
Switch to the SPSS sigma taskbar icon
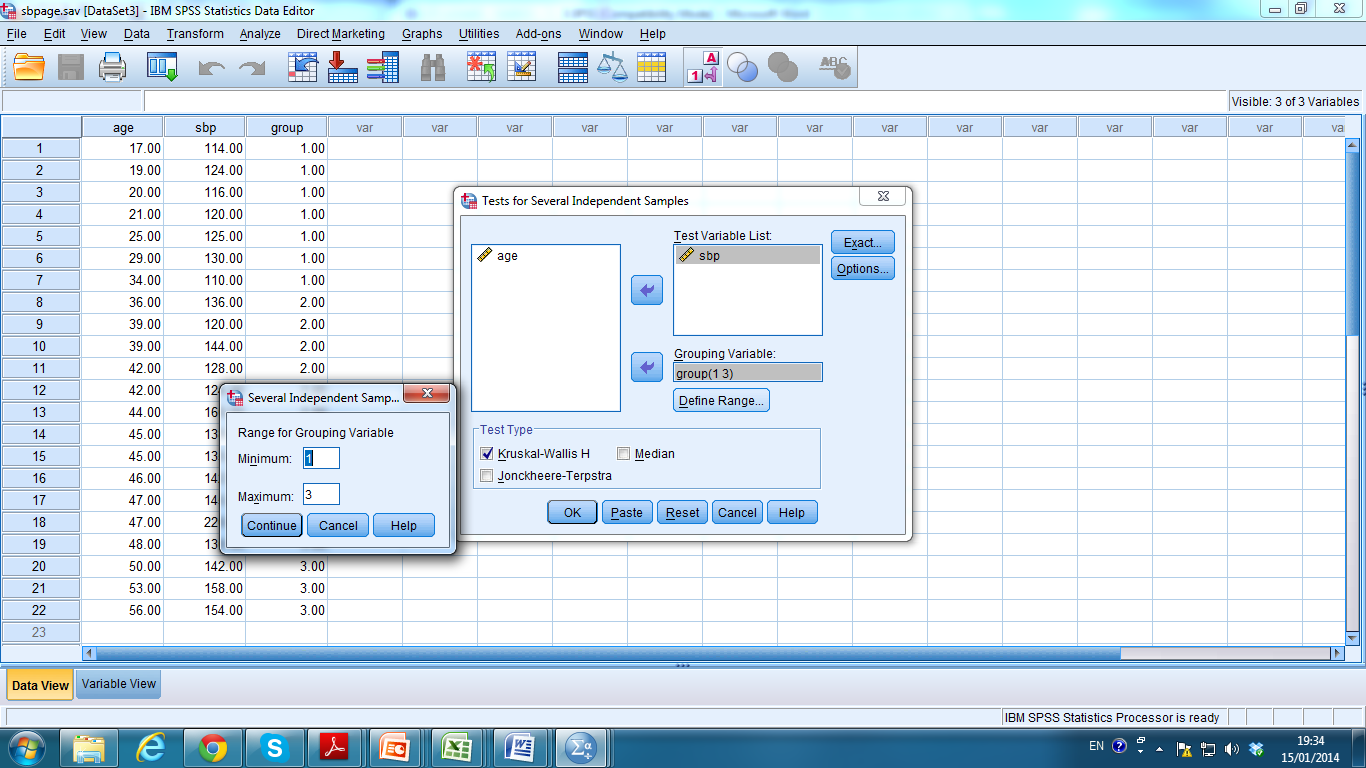tap(581, 747)
